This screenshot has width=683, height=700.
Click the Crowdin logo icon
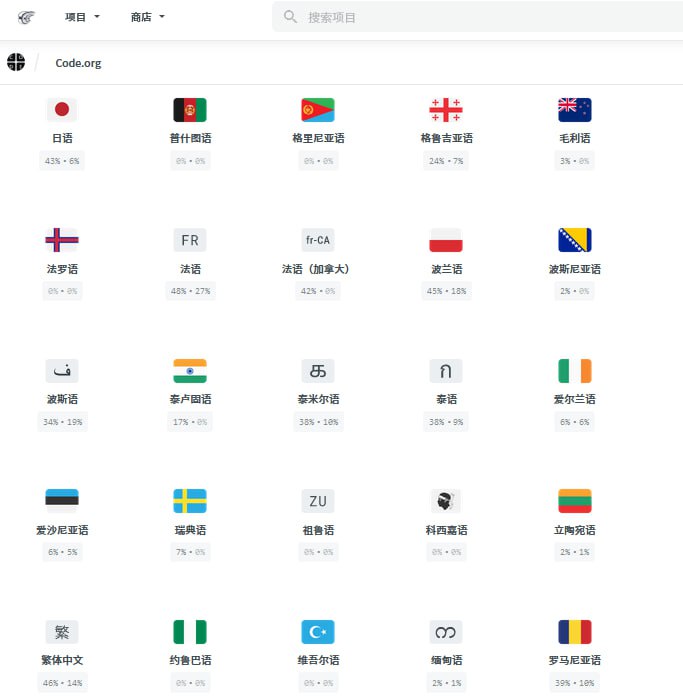[26, 17]
